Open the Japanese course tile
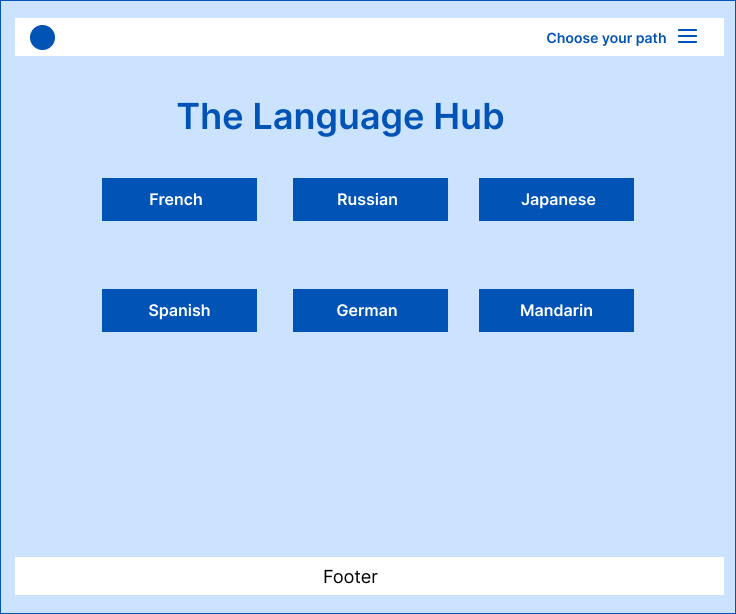Screen dimensions: 736x614 coord(556,200)
